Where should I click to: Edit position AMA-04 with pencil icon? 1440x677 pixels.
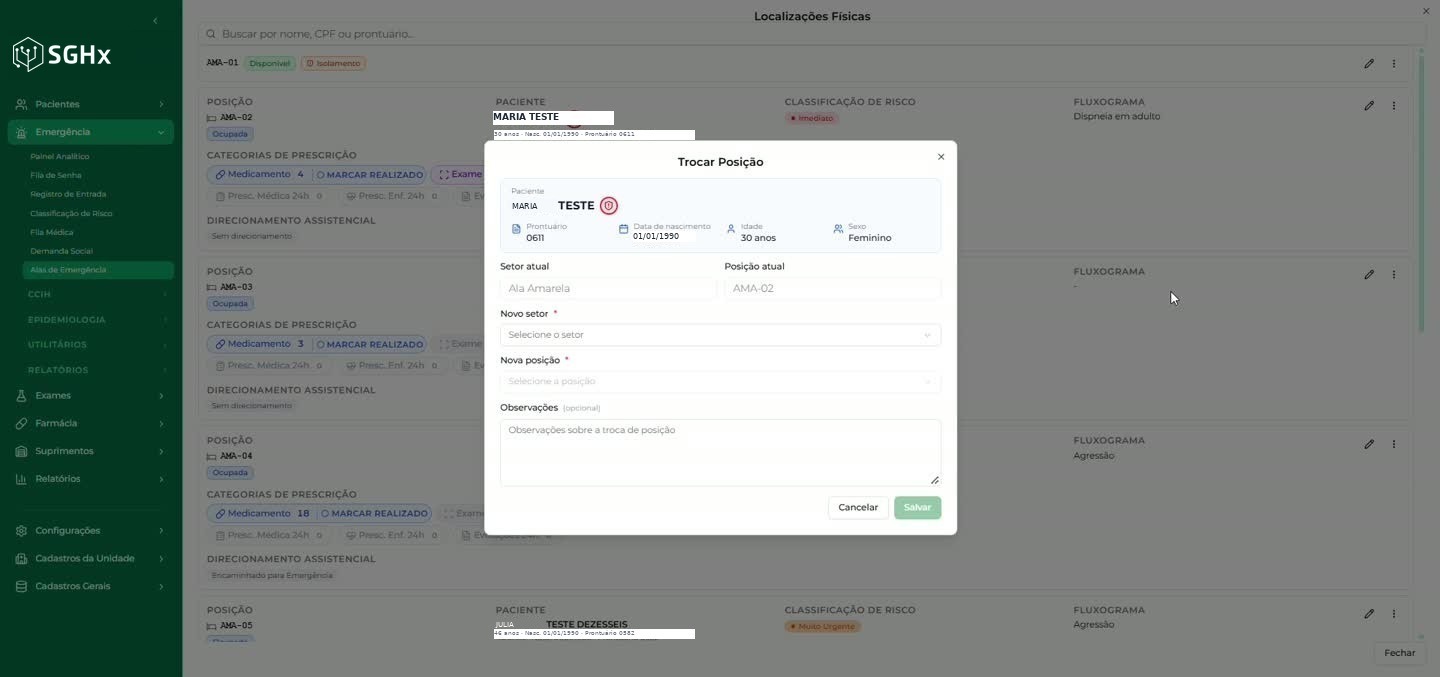[1369, 444]
